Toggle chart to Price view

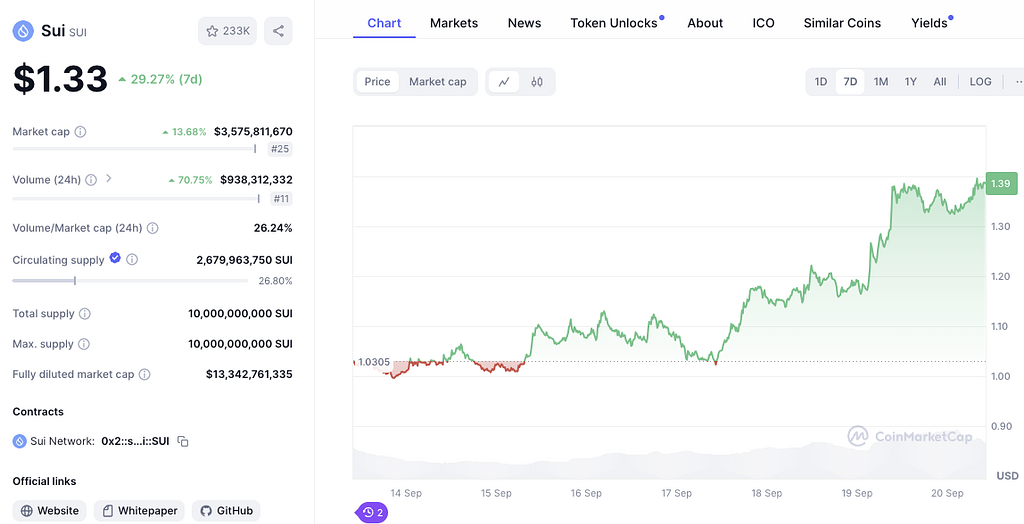(x=377, y=82)
